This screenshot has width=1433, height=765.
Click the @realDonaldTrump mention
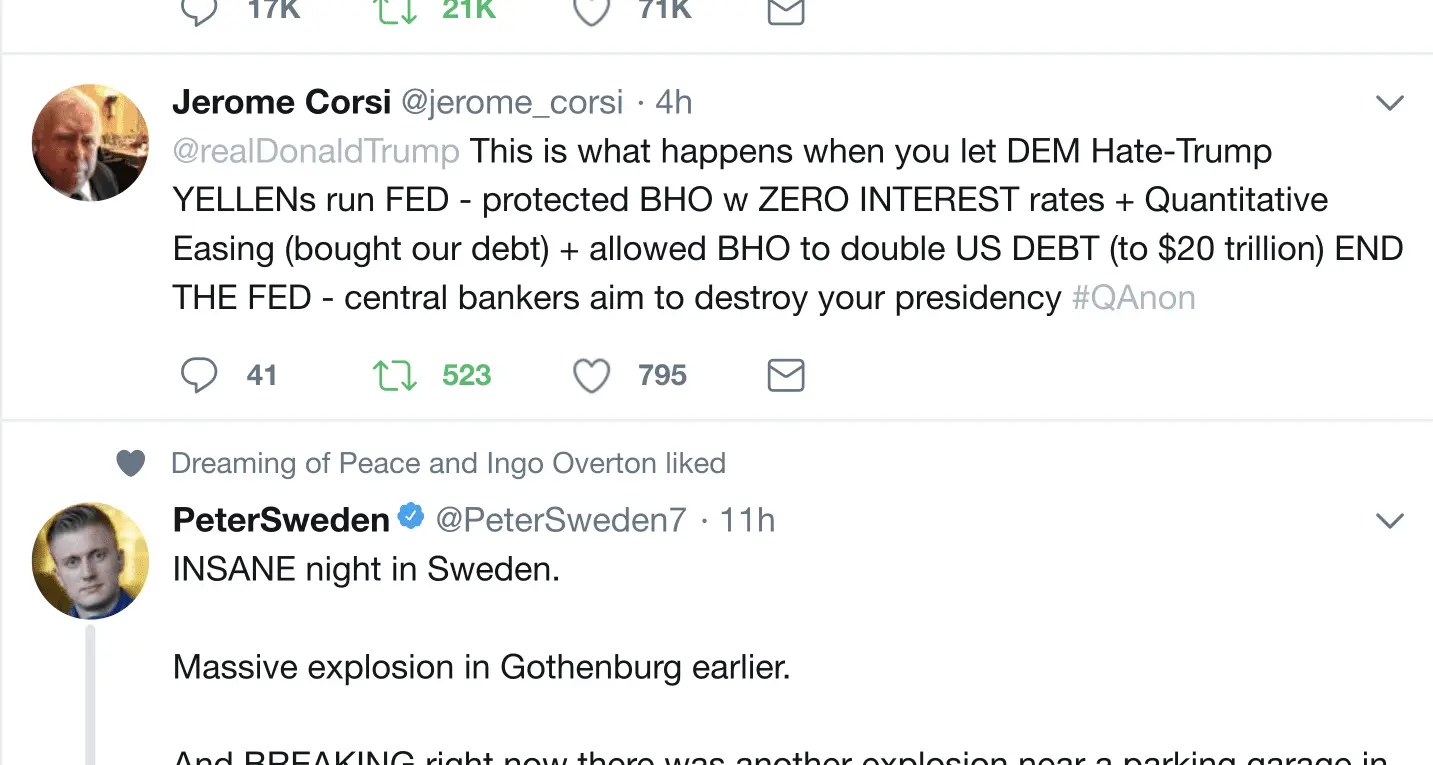316,151
